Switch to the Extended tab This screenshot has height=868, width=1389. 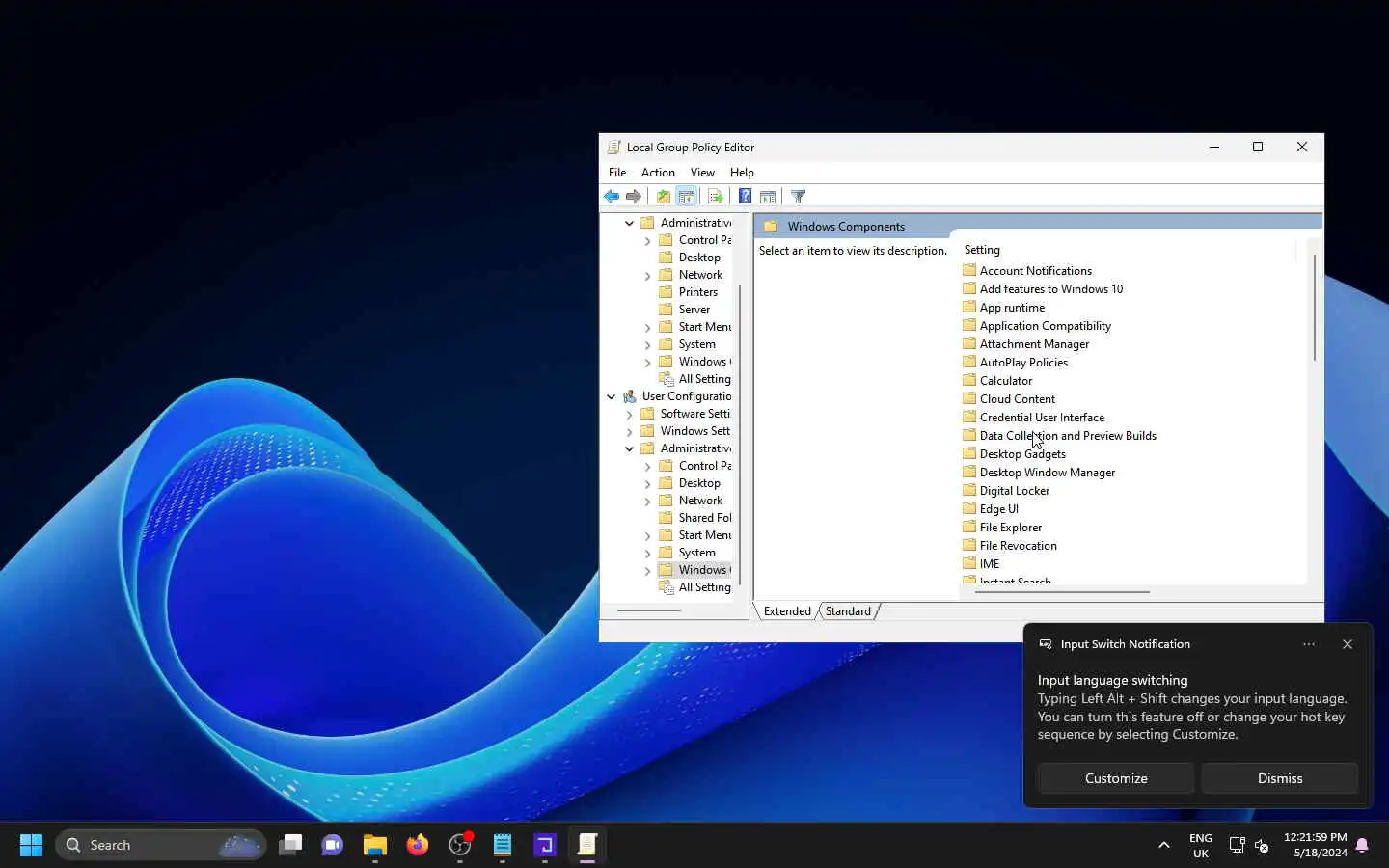pyautogui.click(x=787, y=611)
